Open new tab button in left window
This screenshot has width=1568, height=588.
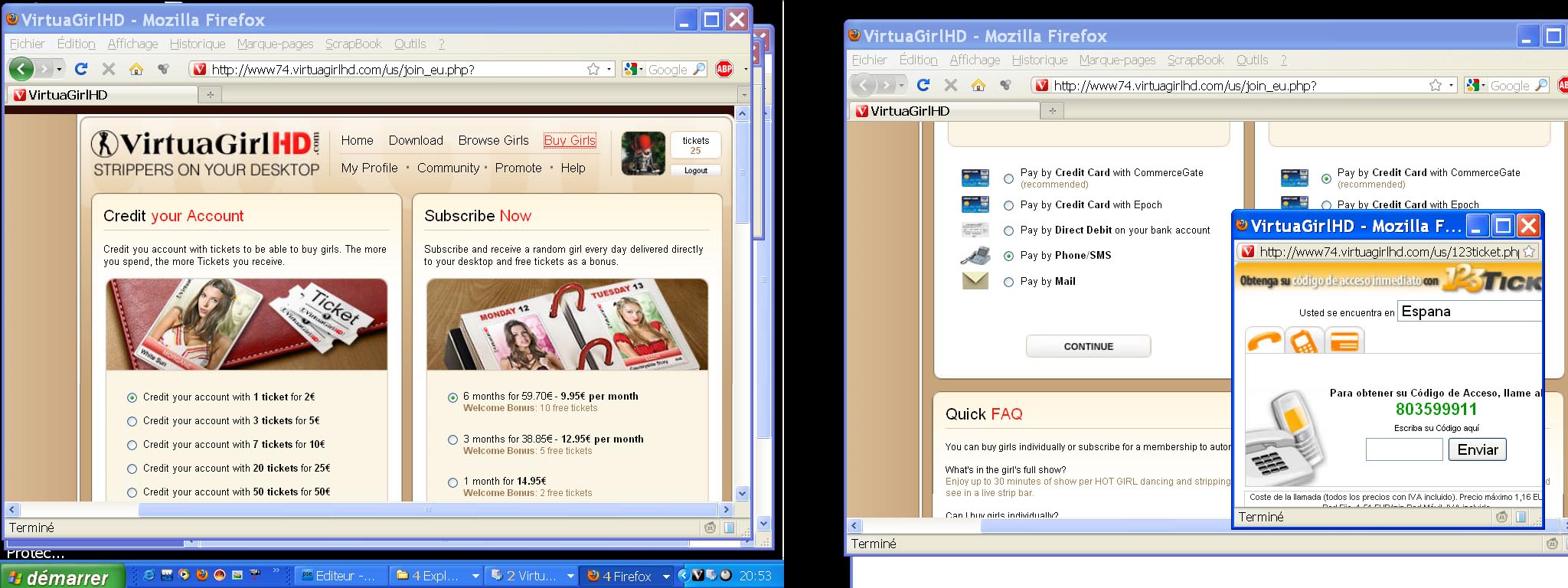(210, 94)
